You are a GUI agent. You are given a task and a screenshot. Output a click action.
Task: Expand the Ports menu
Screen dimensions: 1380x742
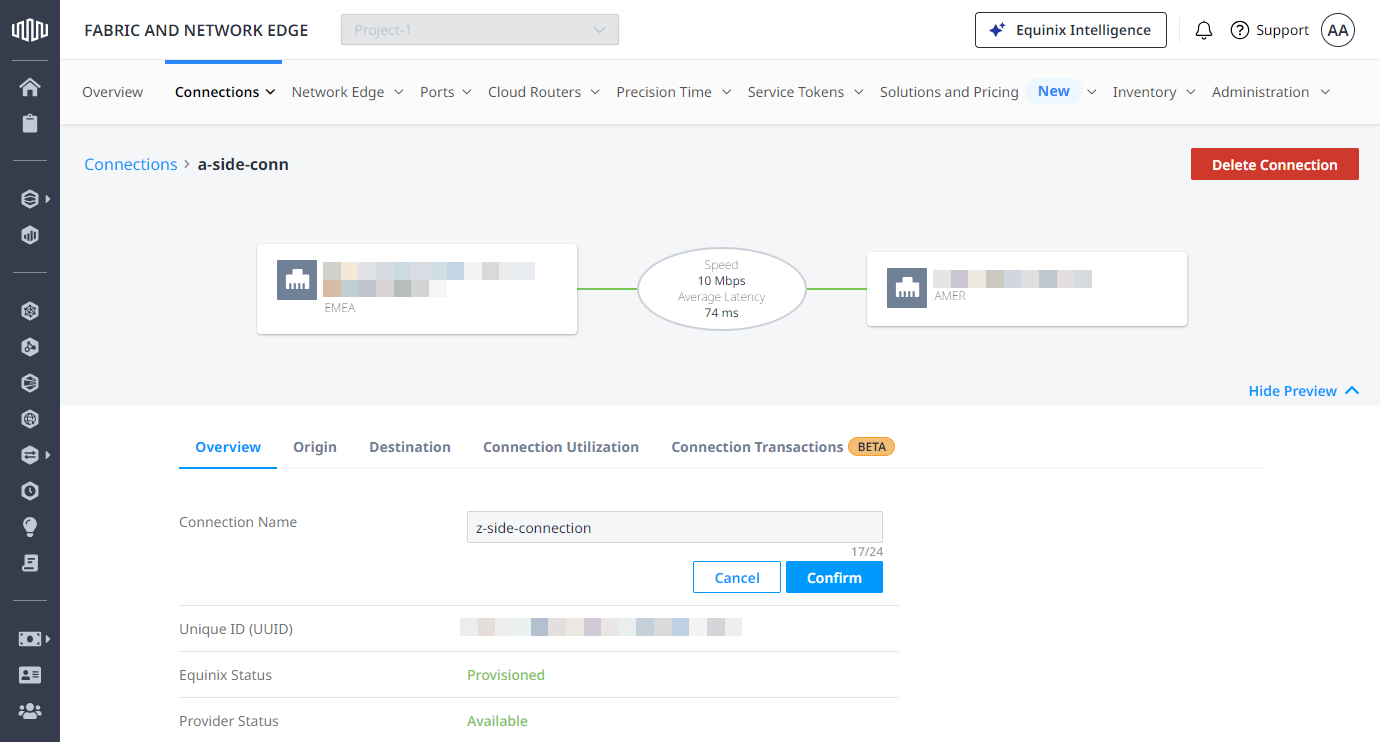(x=446, y=92)
